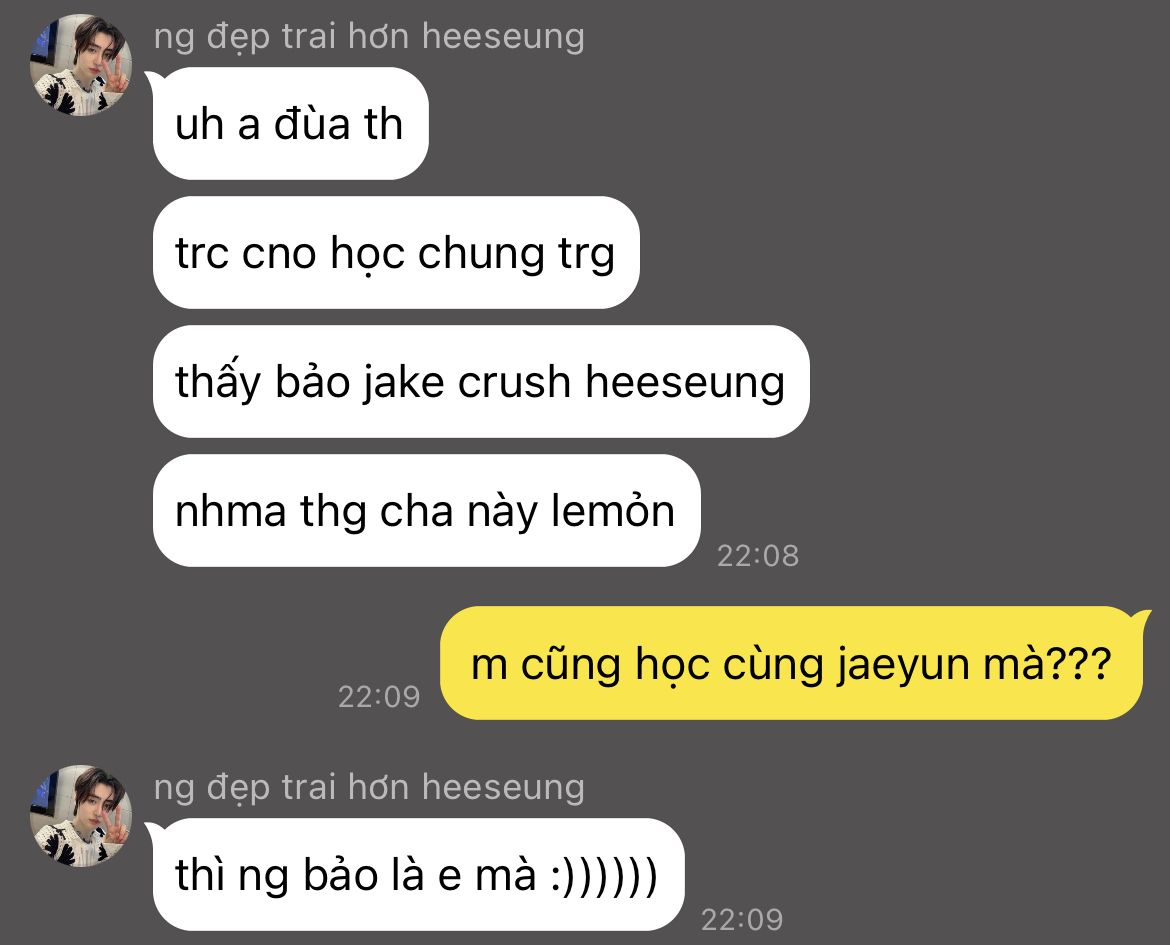Select the 'uh a đùa th' message bubble
This screenshot has height=945, width=1170.
pyautogui.click(x=290, y=123)
